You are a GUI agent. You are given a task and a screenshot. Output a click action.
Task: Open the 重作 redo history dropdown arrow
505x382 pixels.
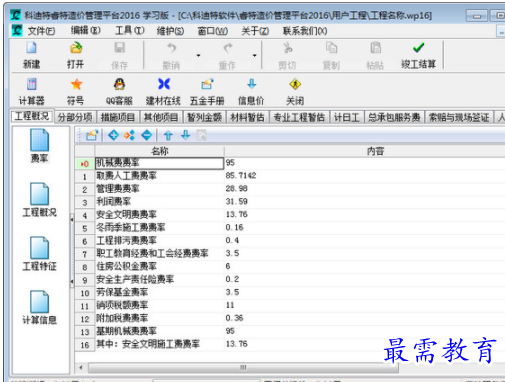[x=254, y=55]
